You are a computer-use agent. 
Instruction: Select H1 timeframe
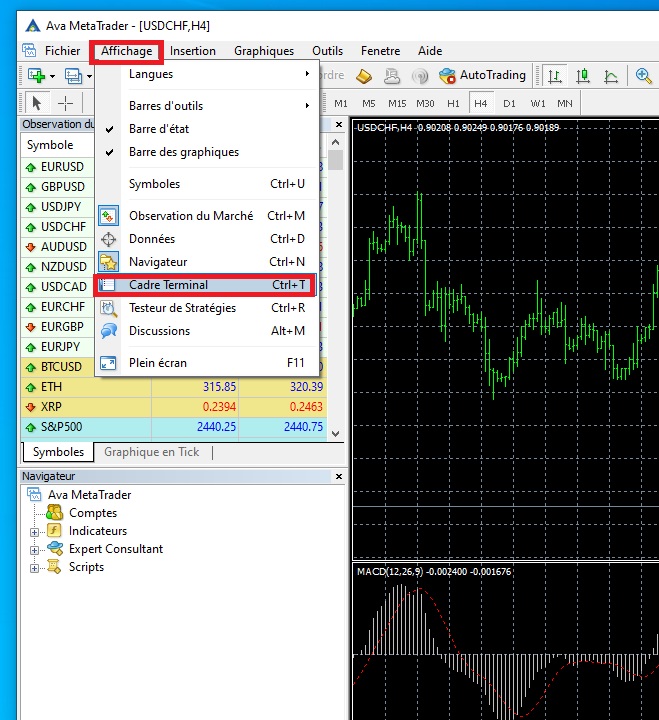[x=453, y=104]
